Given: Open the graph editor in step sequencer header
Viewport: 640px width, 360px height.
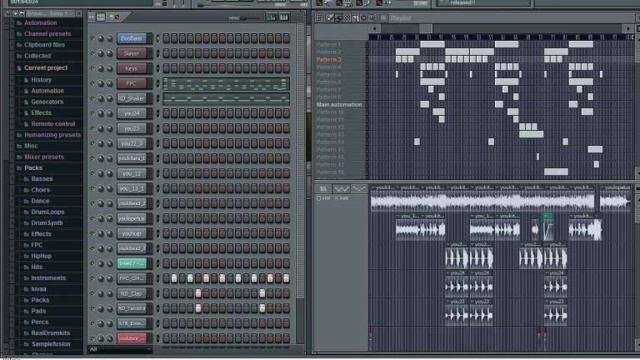Looking at the screenshot, I should (271, 17).
